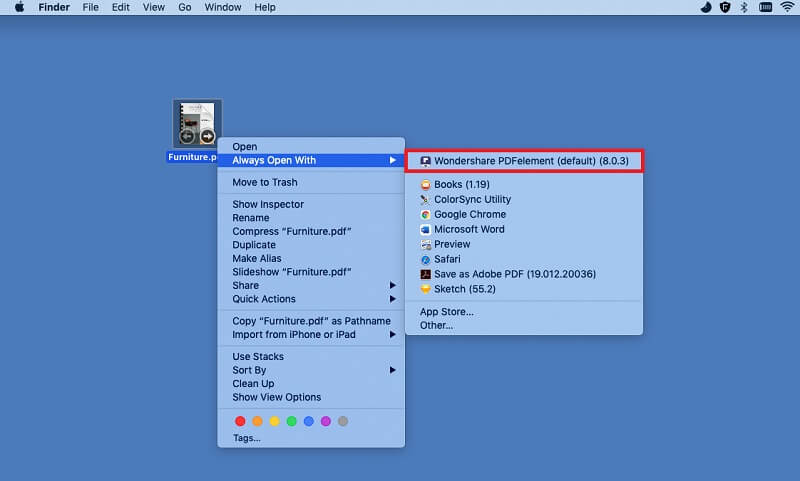Image resolution: width=800 pixels, height=481 pixels.
Task: Open the Window menu
Action: 222,7
